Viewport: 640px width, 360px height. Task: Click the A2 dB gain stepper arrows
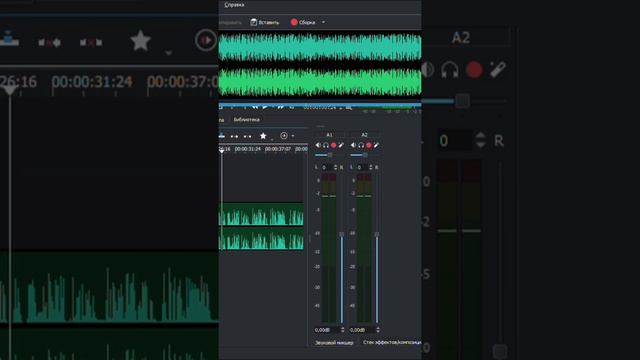click(x=378, y=330)
